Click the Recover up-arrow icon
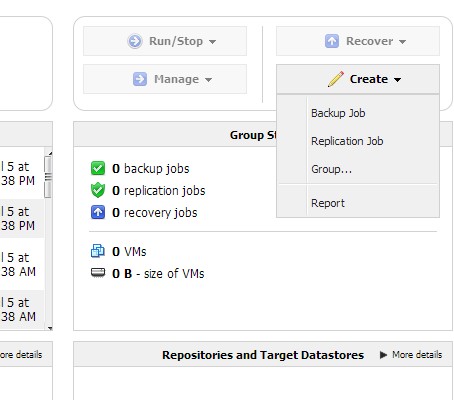Image resolution: width=454 pixels, height=400 pixels. pos(332,41)
